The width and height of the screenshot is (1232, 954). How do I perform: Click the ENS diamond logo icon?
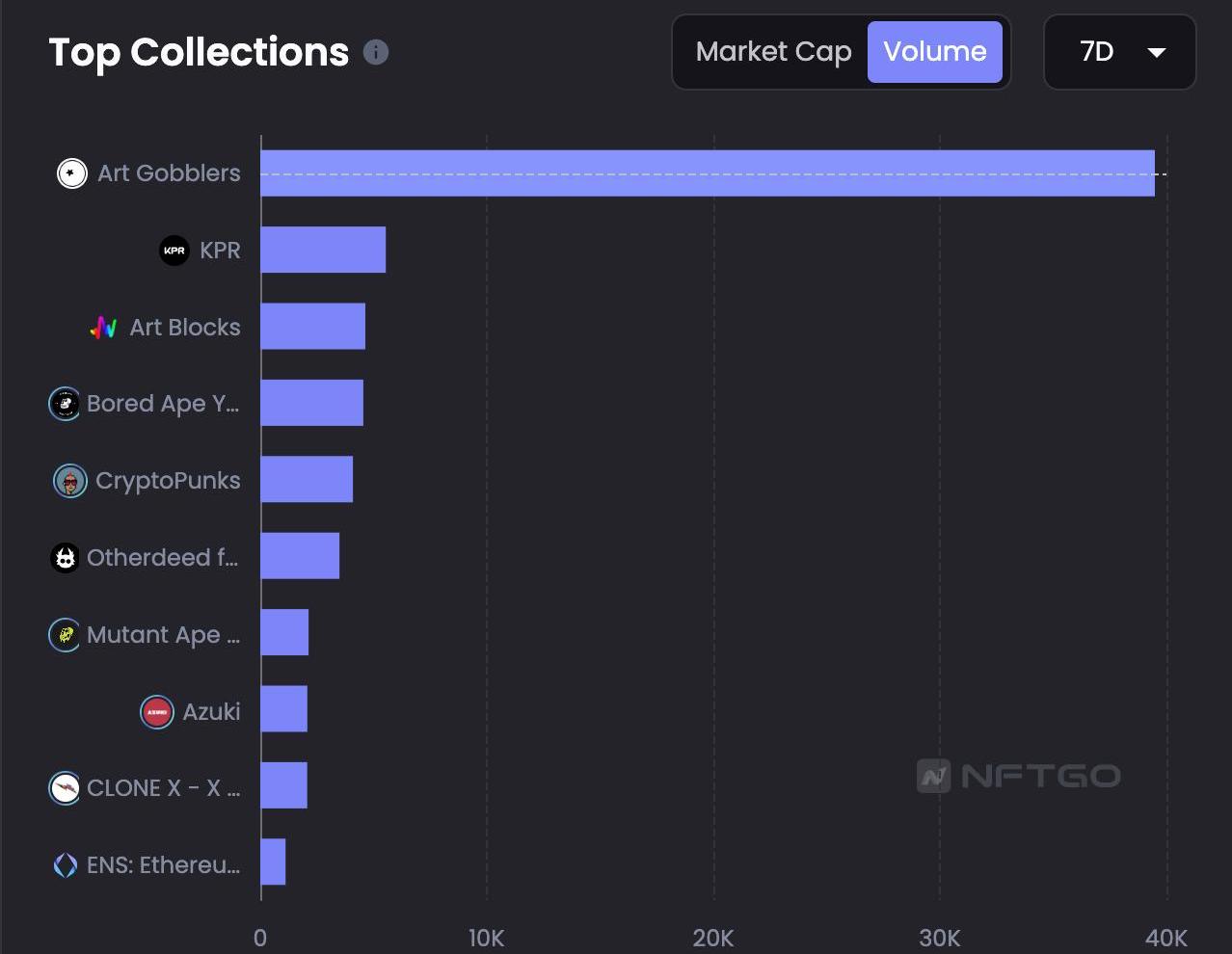65,865
